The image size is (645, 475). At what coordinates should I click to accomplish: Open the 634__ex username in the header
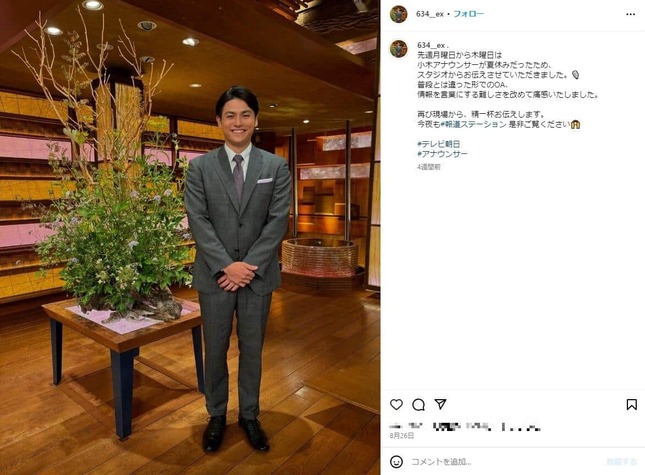tap(430, 14)
